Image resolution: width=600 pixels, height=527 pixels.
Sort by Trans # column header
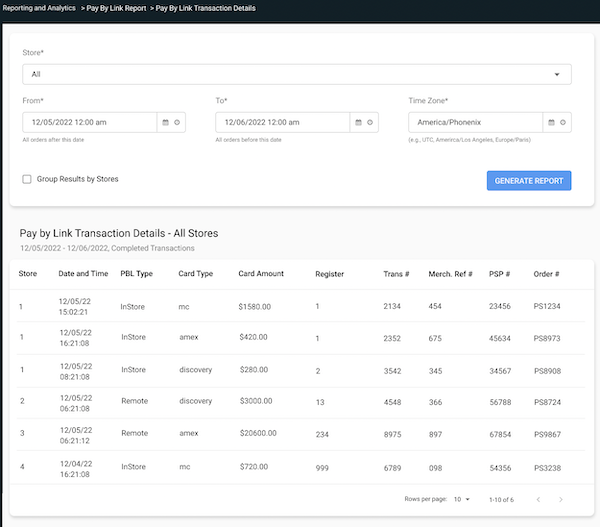(x=396, y=274)
